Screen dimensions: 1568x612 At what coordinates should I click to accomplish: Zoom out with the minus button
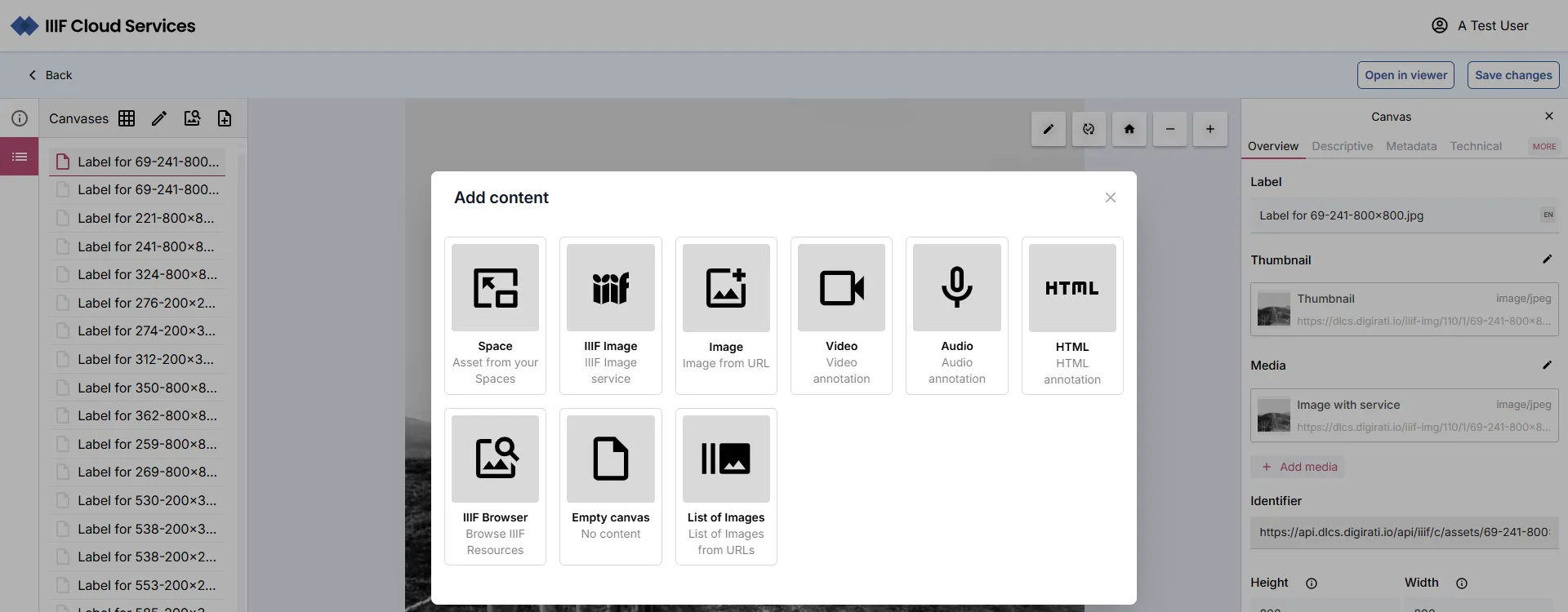(x=1169, y=129)
